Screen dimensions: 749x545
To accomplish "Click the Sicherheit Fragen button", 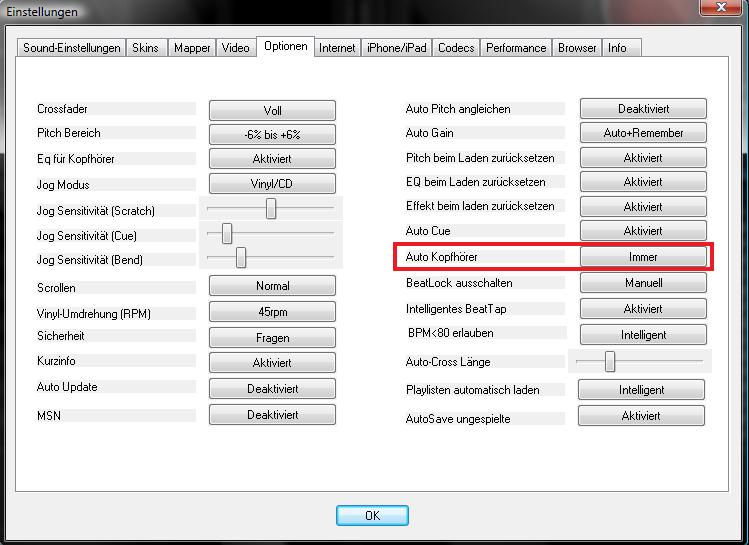I will point(272,338).
